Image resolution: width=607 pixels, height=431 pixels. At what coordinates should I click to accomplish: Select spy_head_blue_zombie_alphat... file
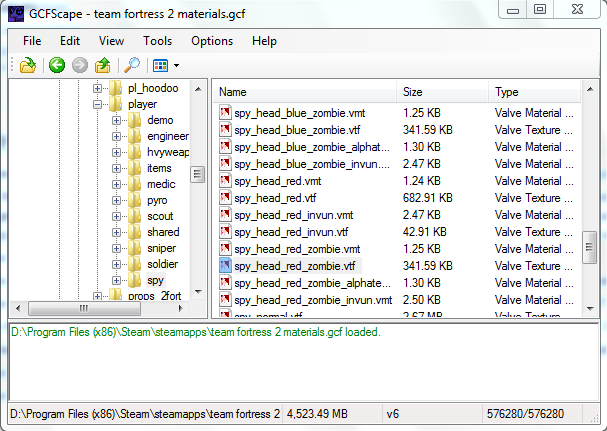coord(312,147)
